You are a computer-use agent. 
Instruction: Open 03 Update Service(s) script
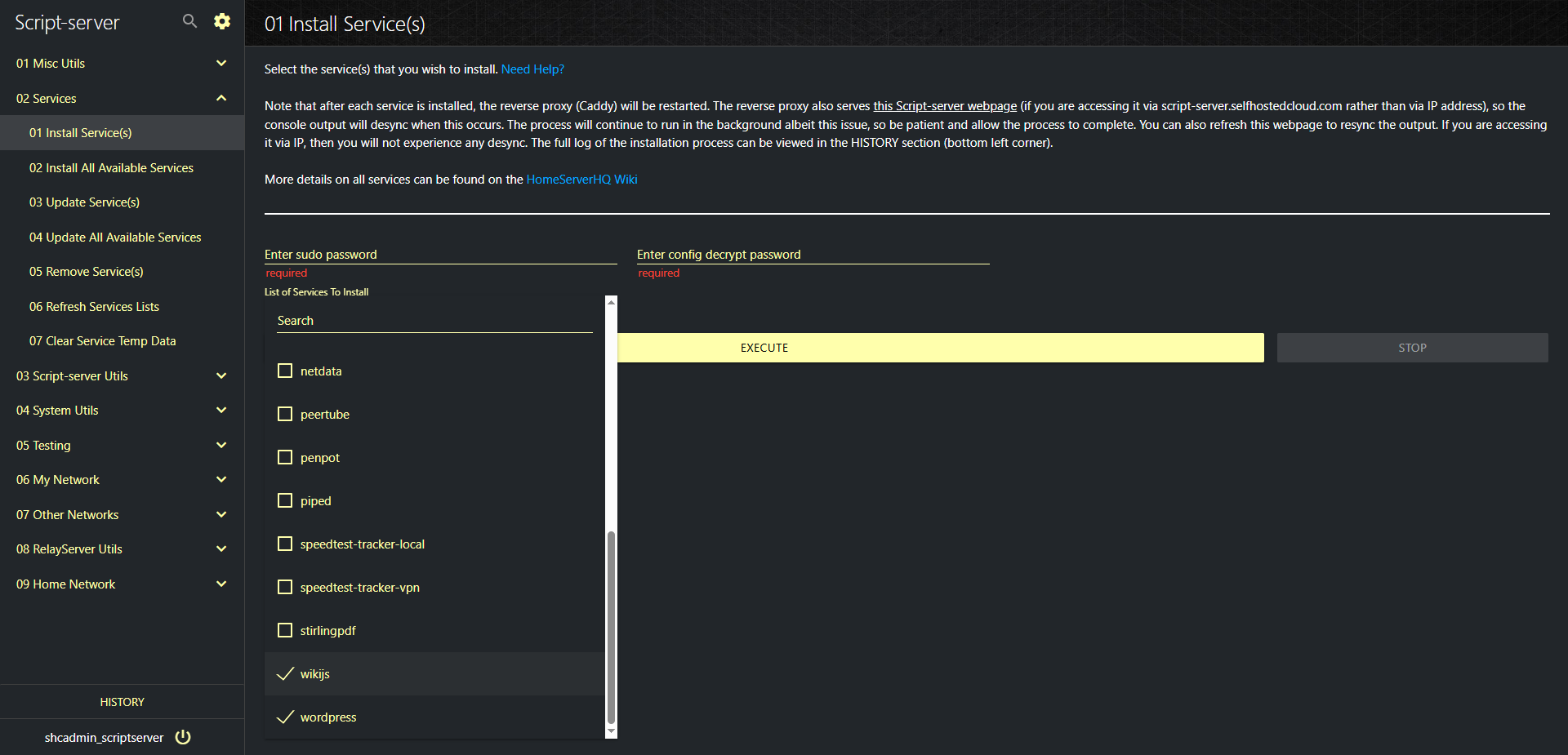pos(84,202)
